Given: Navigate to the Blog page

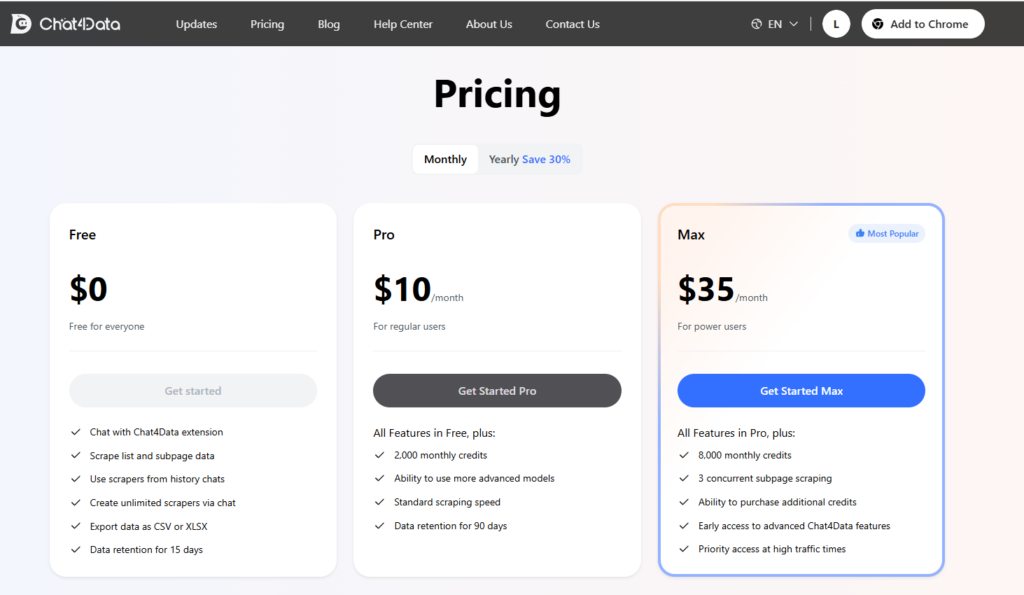Looking at the screenshot, I should point(329,24).
